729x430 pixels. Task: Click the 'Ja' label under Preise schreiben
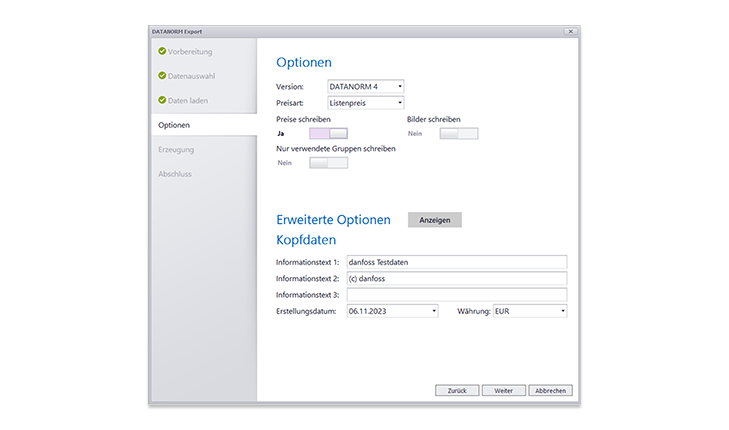(x=280, y=133)
